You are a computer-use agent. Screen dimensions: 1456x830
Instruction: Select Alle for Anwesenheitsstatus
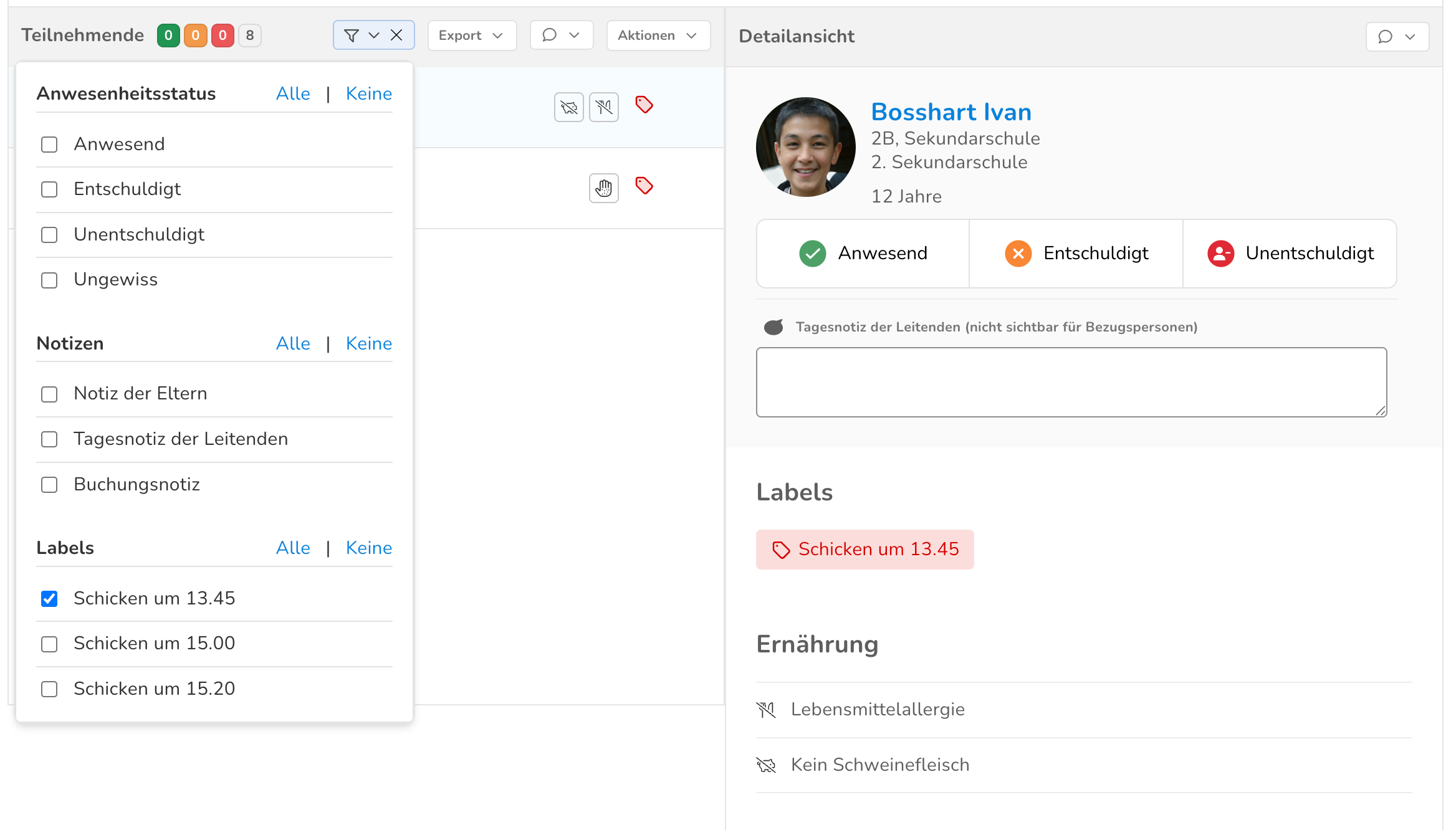tap(293, 94)
